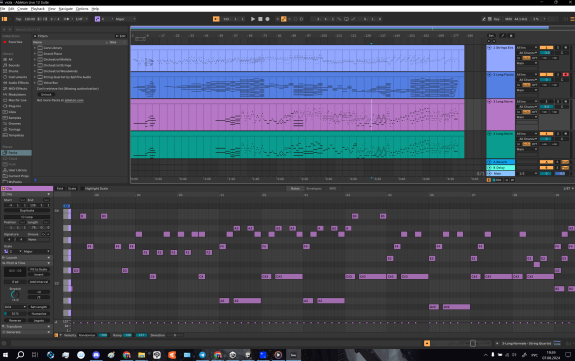
Task: Click the lock envelopes icon above the track headers
Action: [511, 36]
